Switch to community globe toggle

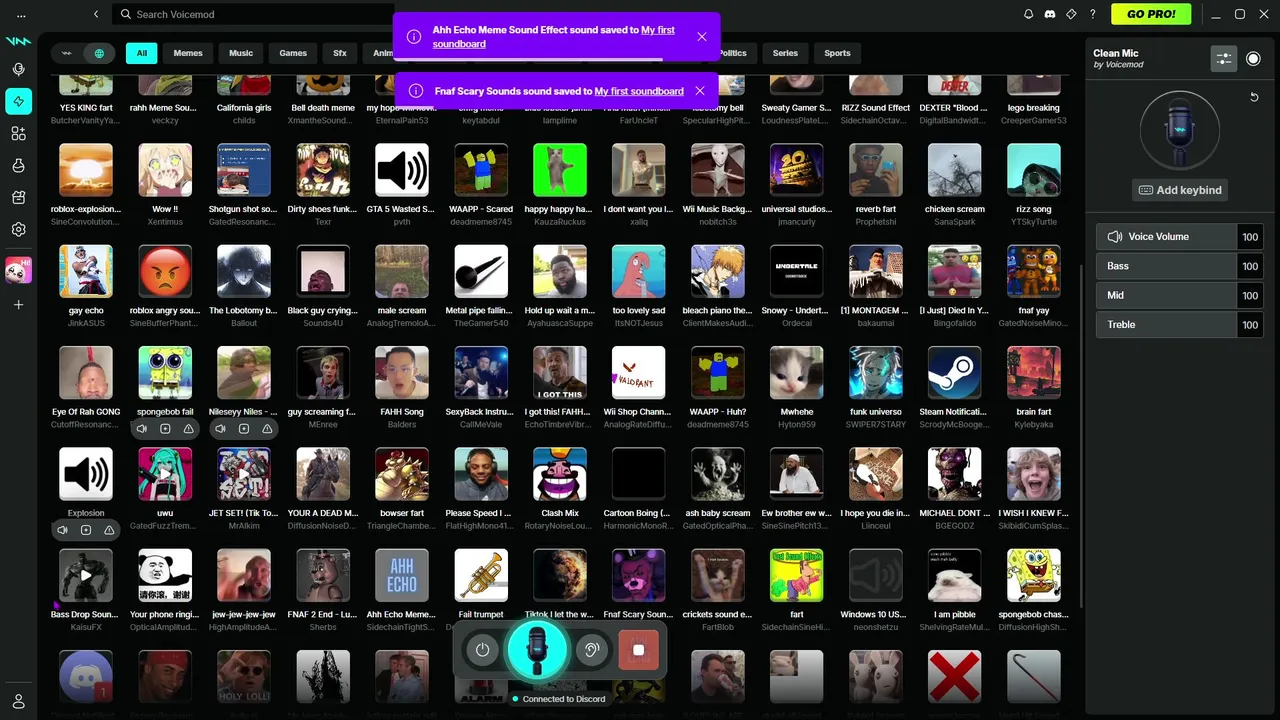click(99, 53)
